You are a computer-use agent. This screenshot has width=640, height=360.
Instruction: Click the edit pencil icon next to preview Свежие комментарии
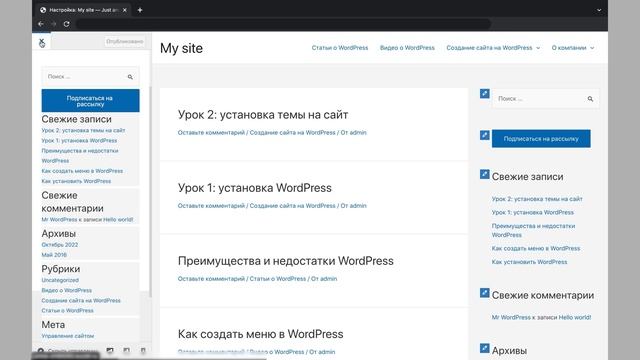484,293
